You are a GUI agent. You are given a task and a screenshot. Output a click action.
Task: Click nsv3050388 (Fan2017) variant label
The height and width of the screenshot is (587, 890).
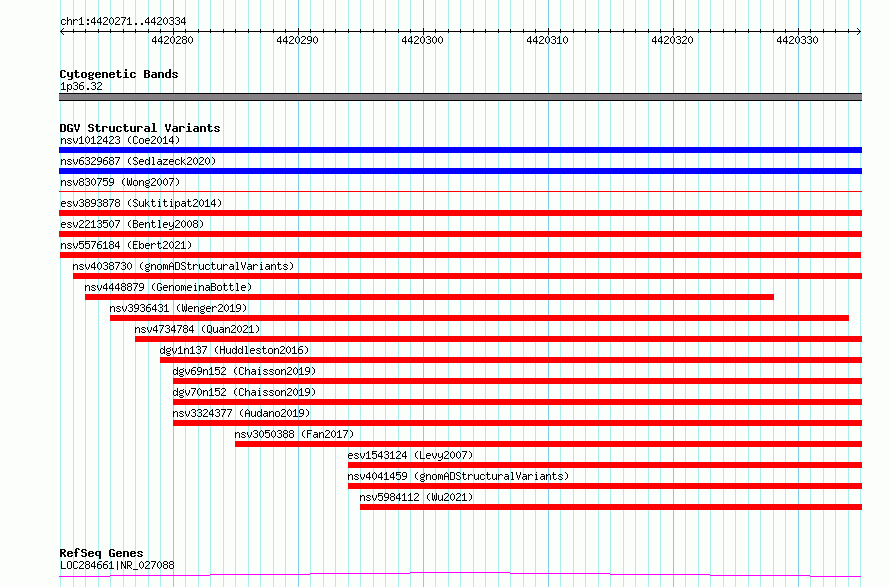point(294,434)
